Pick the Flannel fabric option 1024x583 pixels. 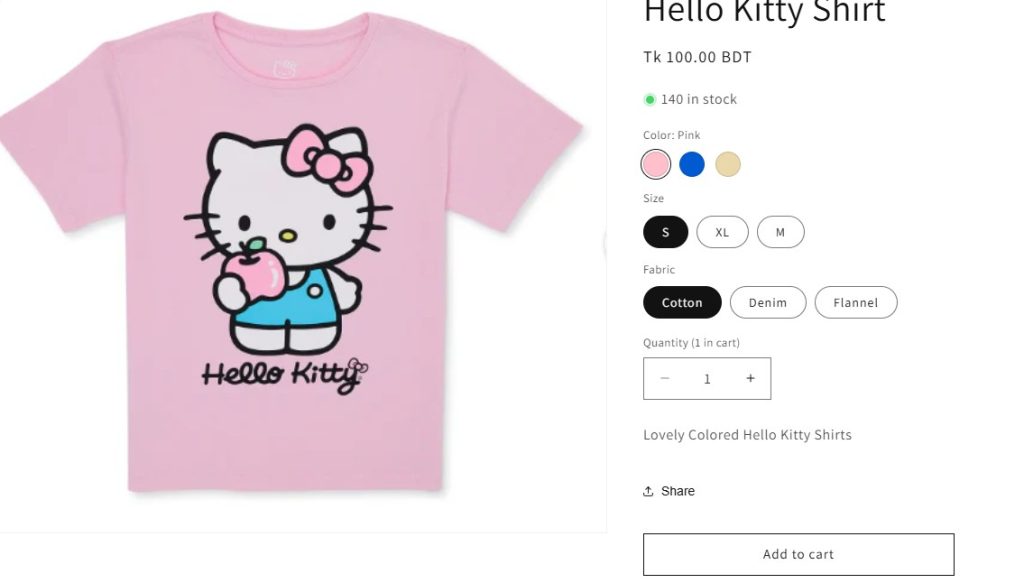click(x=855, y=302)
